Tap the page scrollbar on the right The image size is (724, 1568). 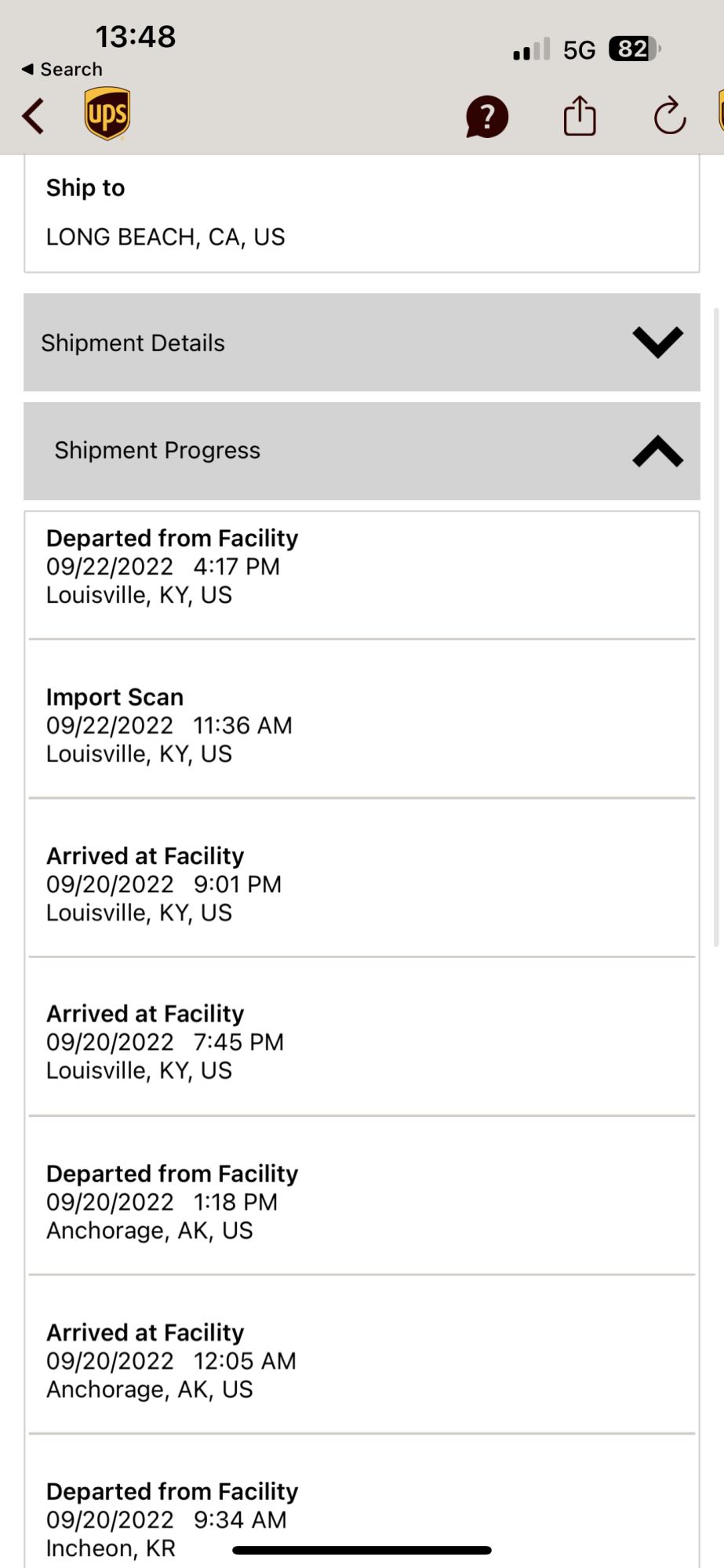pos(716,627)
